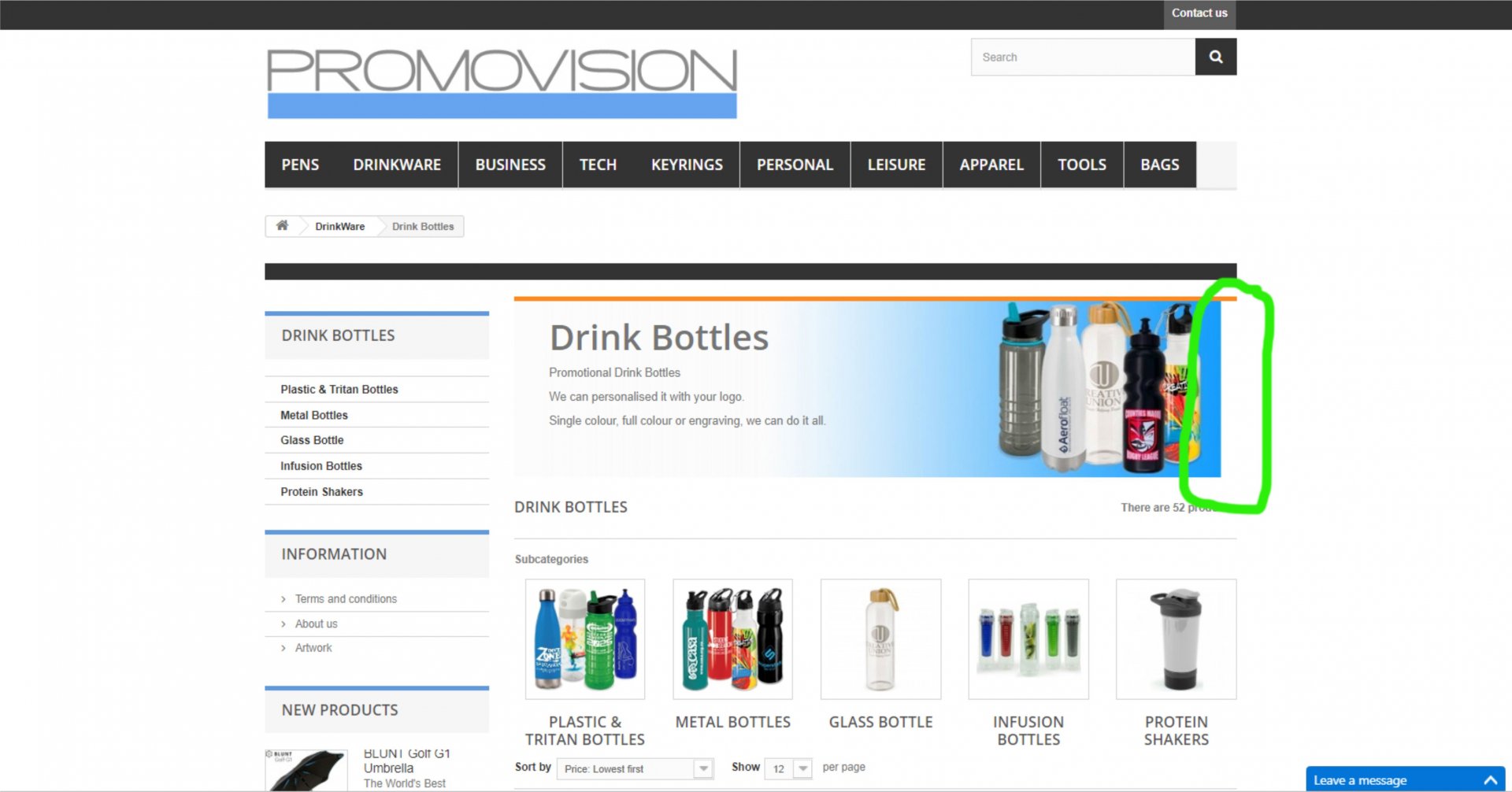The width and height of the screenshot is (1512, 792).
Task: Expand the Leave a message chat widget
Action: 1406,779
